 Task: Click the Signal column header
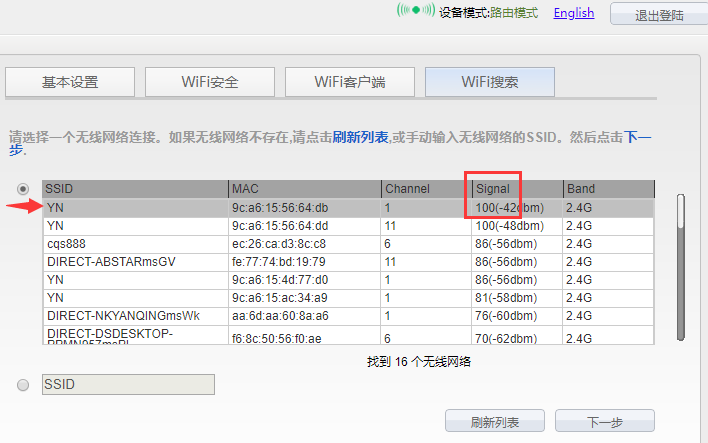coord(516,189)
